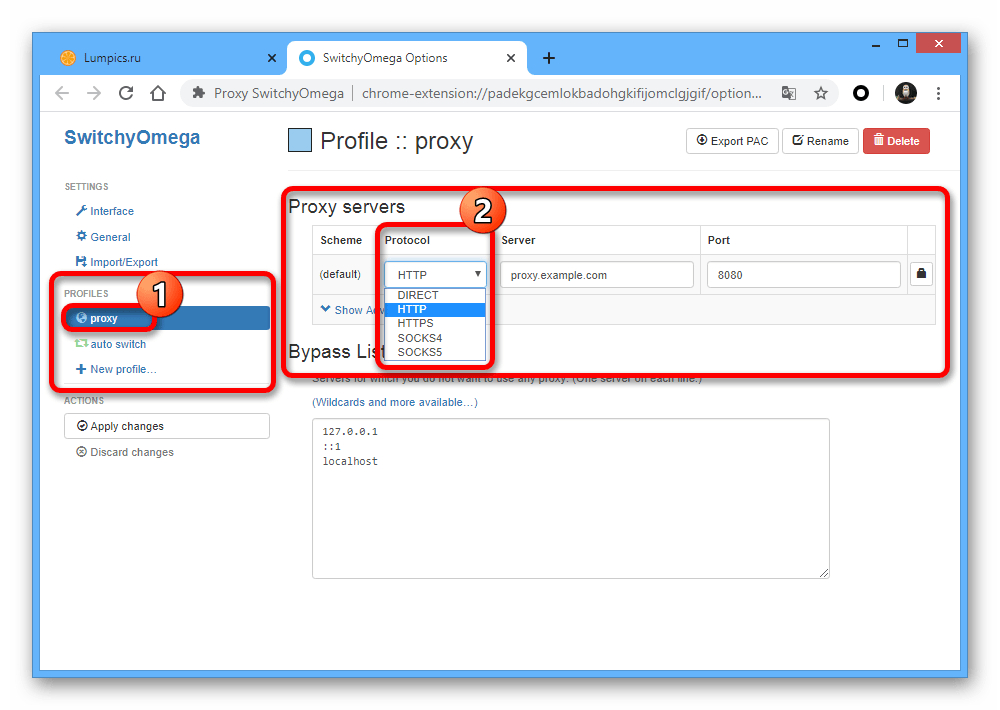Screen dimensions: 1000x710
Task: Go forward with the browser forward arrow
Action: [x=94, y=93]
